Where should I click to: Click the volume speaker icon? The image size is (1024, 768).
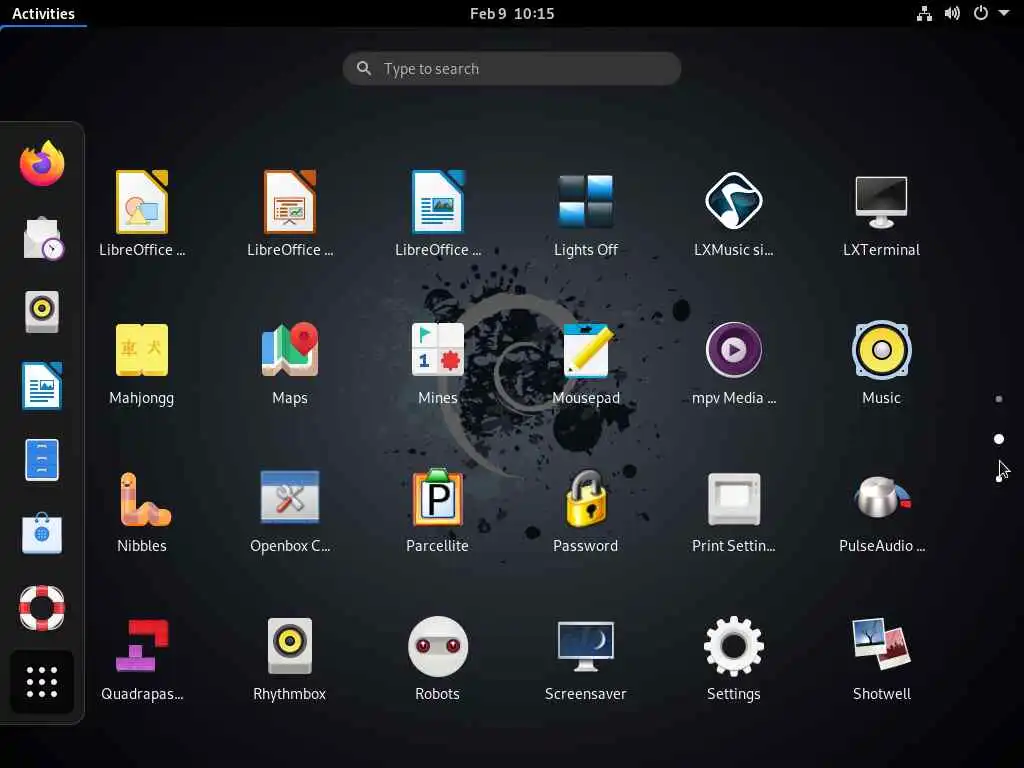tap(952, 13)
